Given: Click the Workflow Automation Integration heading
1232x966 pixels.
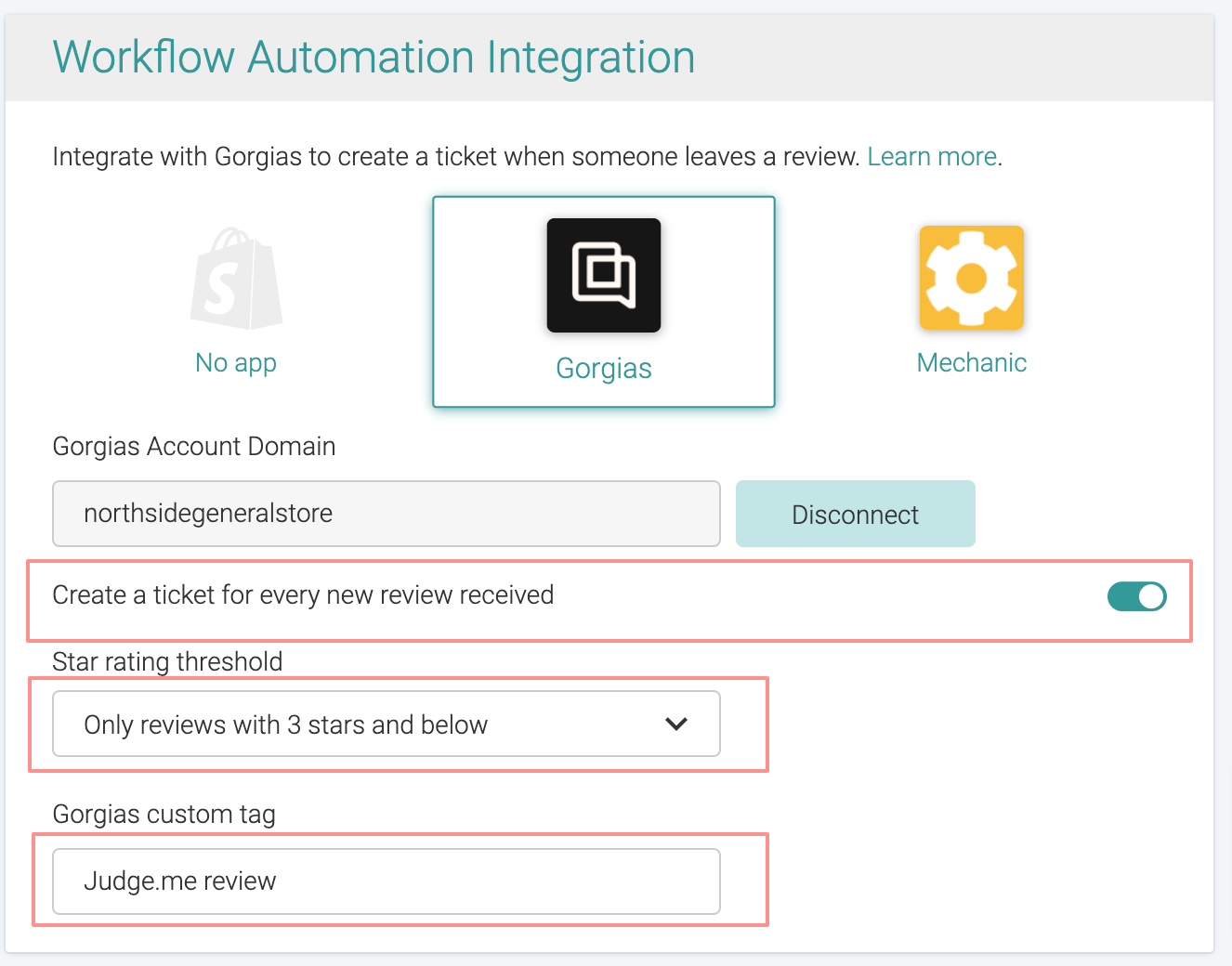Looking at the screenshot, I should [x=374, y=57].
